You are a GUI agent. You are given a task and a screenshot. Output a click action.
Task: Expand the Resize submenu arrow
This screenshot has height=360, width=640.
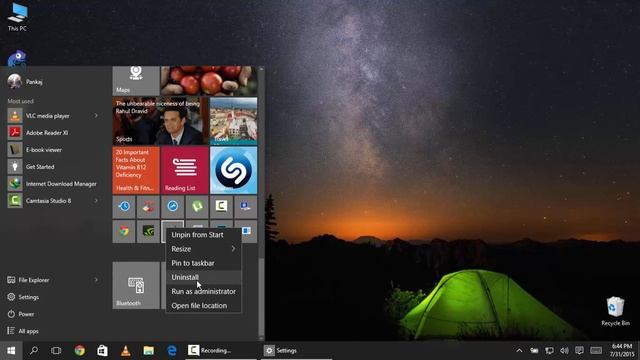point(233,249)
